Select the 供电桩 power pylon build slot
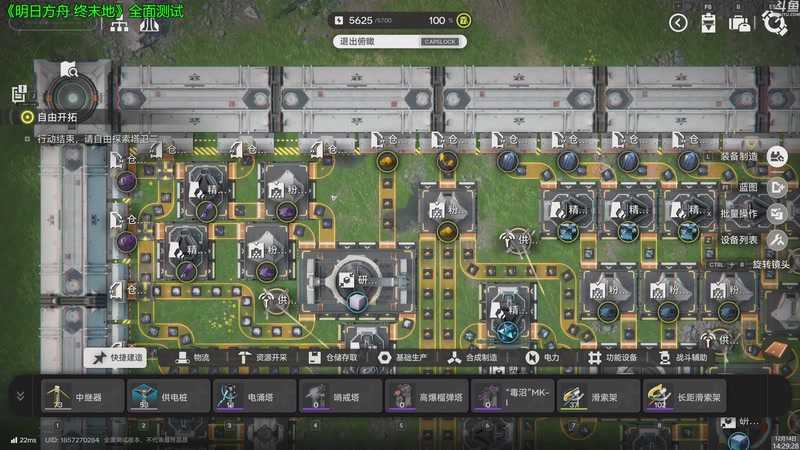The width and height of the screenshot is (800, 450). [168, 396]
